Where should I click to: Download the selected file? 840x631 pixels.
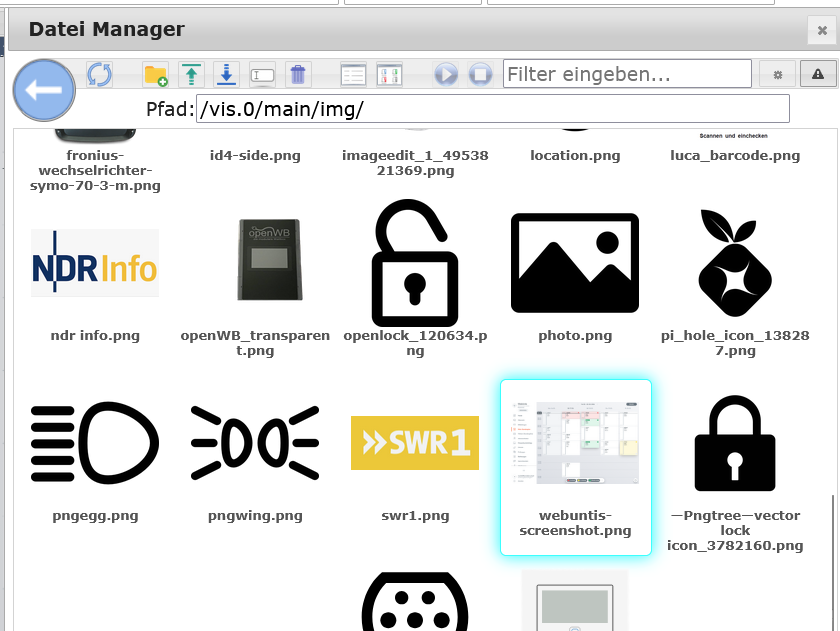click(227, 74)
